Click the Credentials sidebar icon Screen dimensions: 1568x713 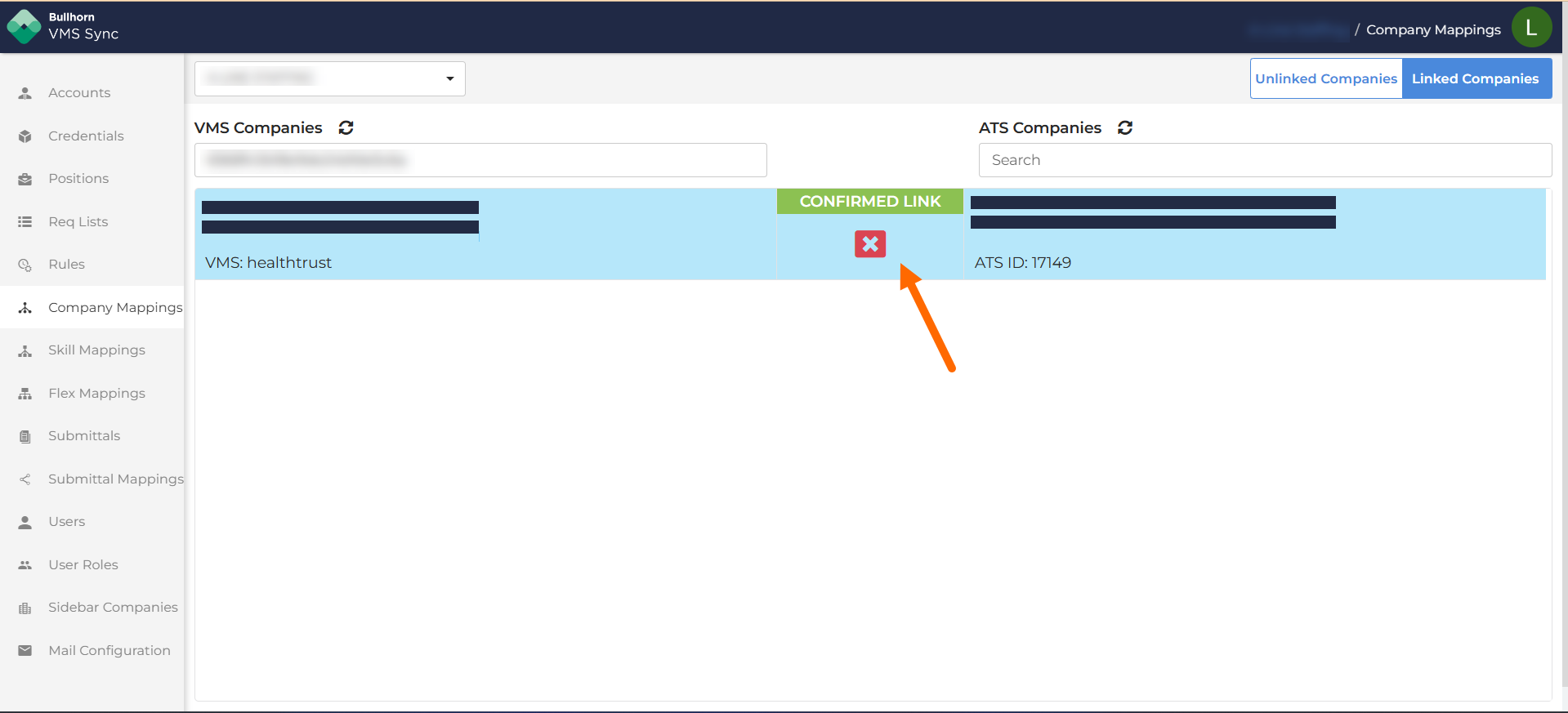tap(25, 136)
